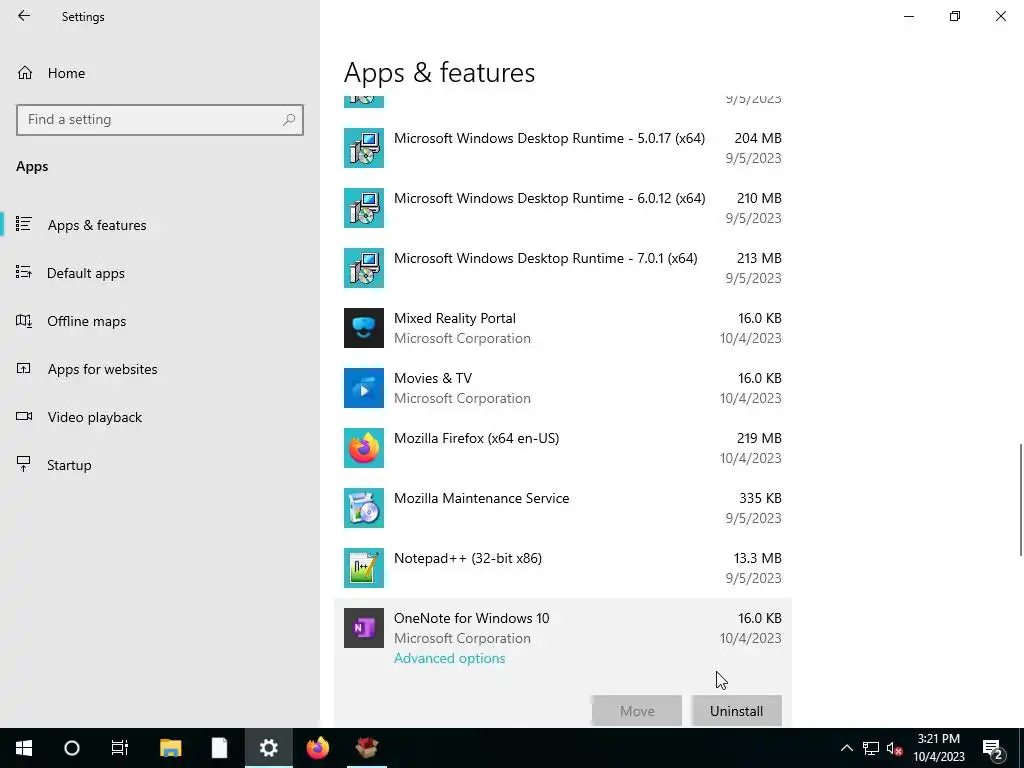Click the 13.3 MB size of Notepad++
This screenshot has width=1024, height=768.
point(758,558)
